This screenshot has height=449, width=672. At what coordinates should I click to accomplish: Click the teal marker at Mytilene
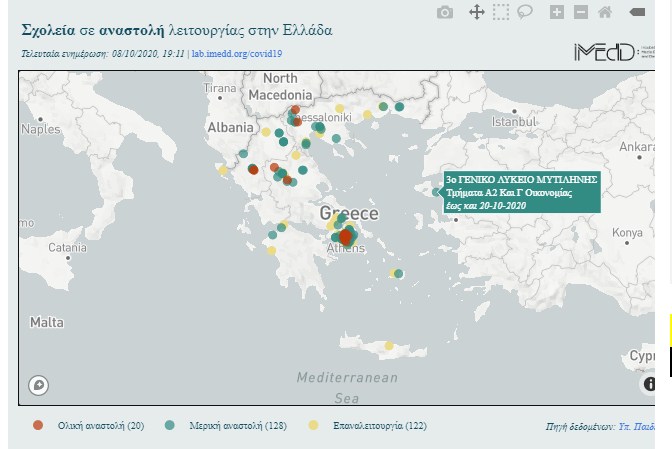click(436, 193)
